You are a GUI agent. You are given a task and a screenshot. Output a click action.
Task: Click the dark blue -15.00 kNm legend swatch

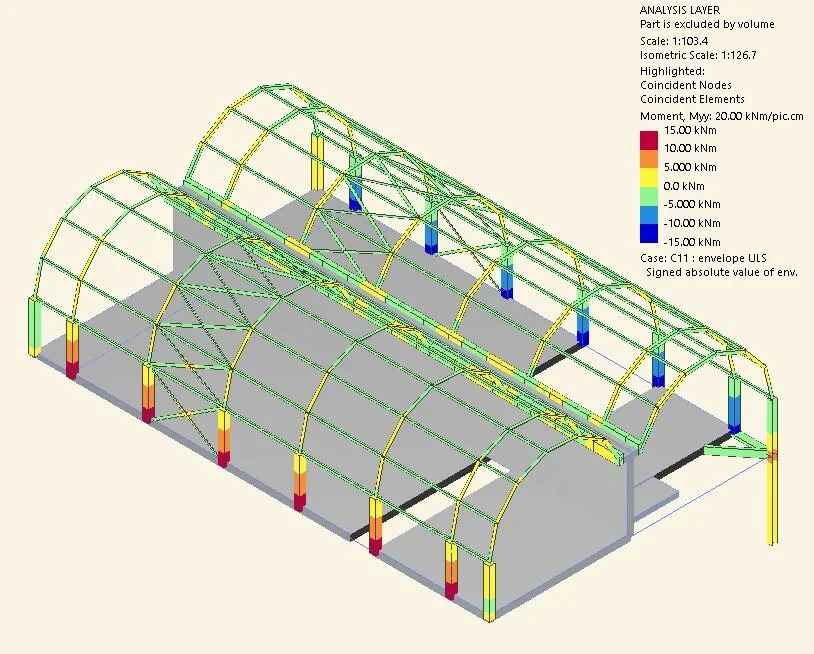click(x=648, y=233)
